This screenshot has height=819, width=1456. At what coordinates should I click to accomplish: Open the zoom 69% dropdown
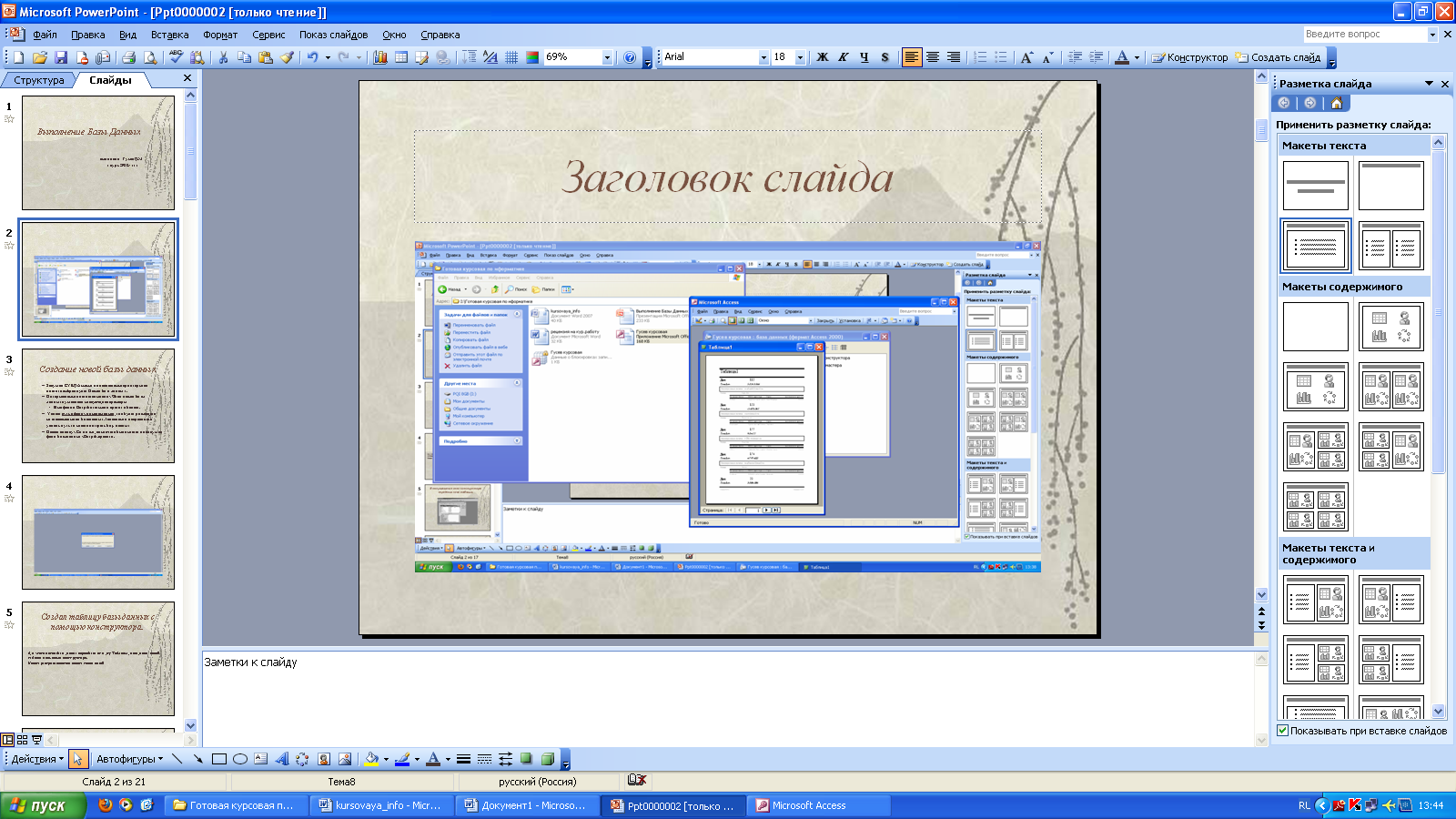point(607,57)
